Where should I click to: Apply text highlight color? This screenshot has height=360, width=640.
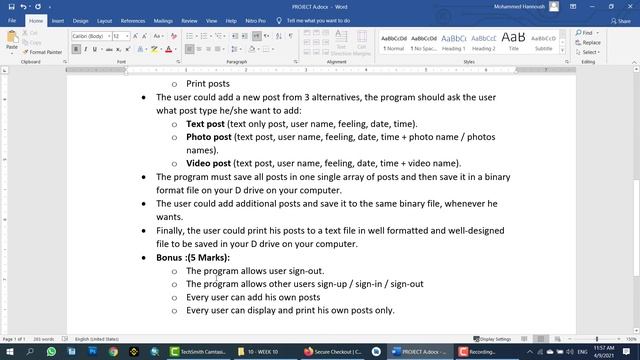tap(154, 49)
